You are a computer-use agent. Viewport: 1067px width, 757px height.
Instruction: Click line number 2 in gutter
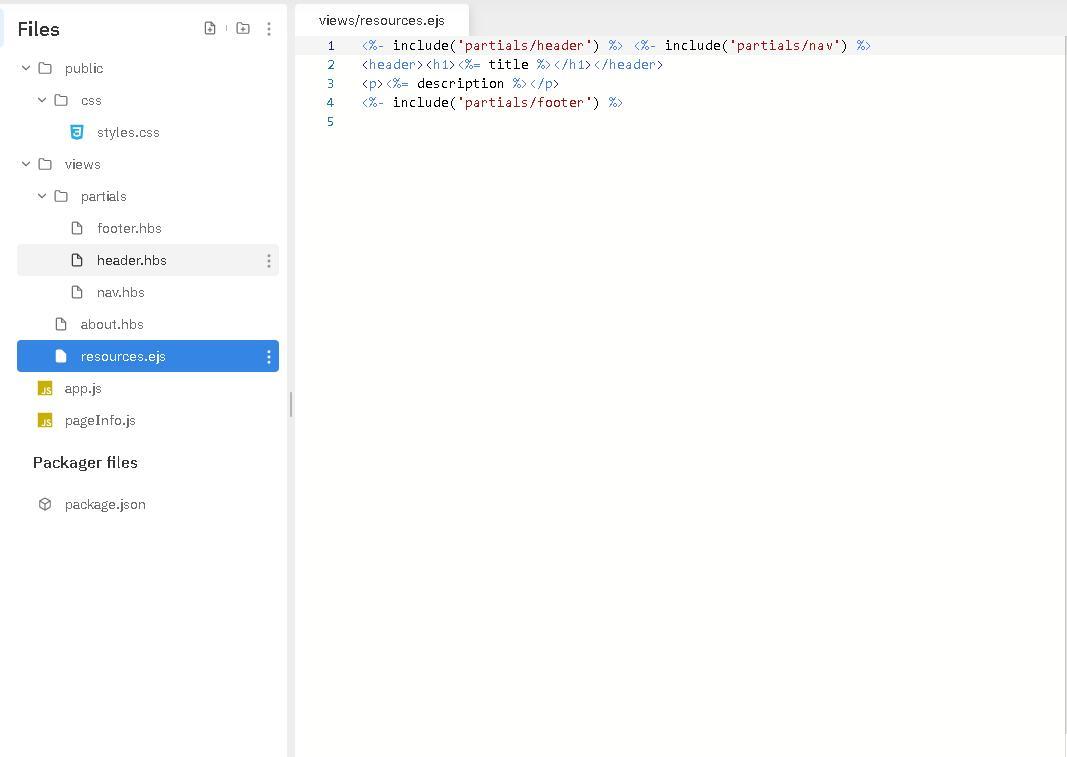331,65
